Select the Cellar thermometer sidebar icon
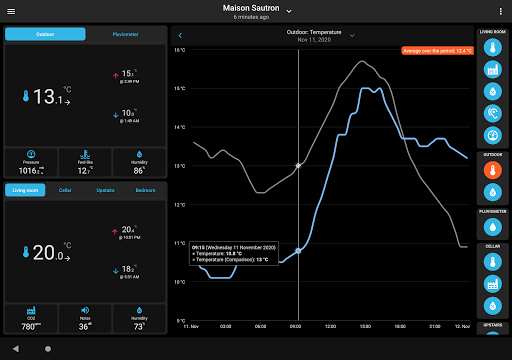 [x=493, y=262]
